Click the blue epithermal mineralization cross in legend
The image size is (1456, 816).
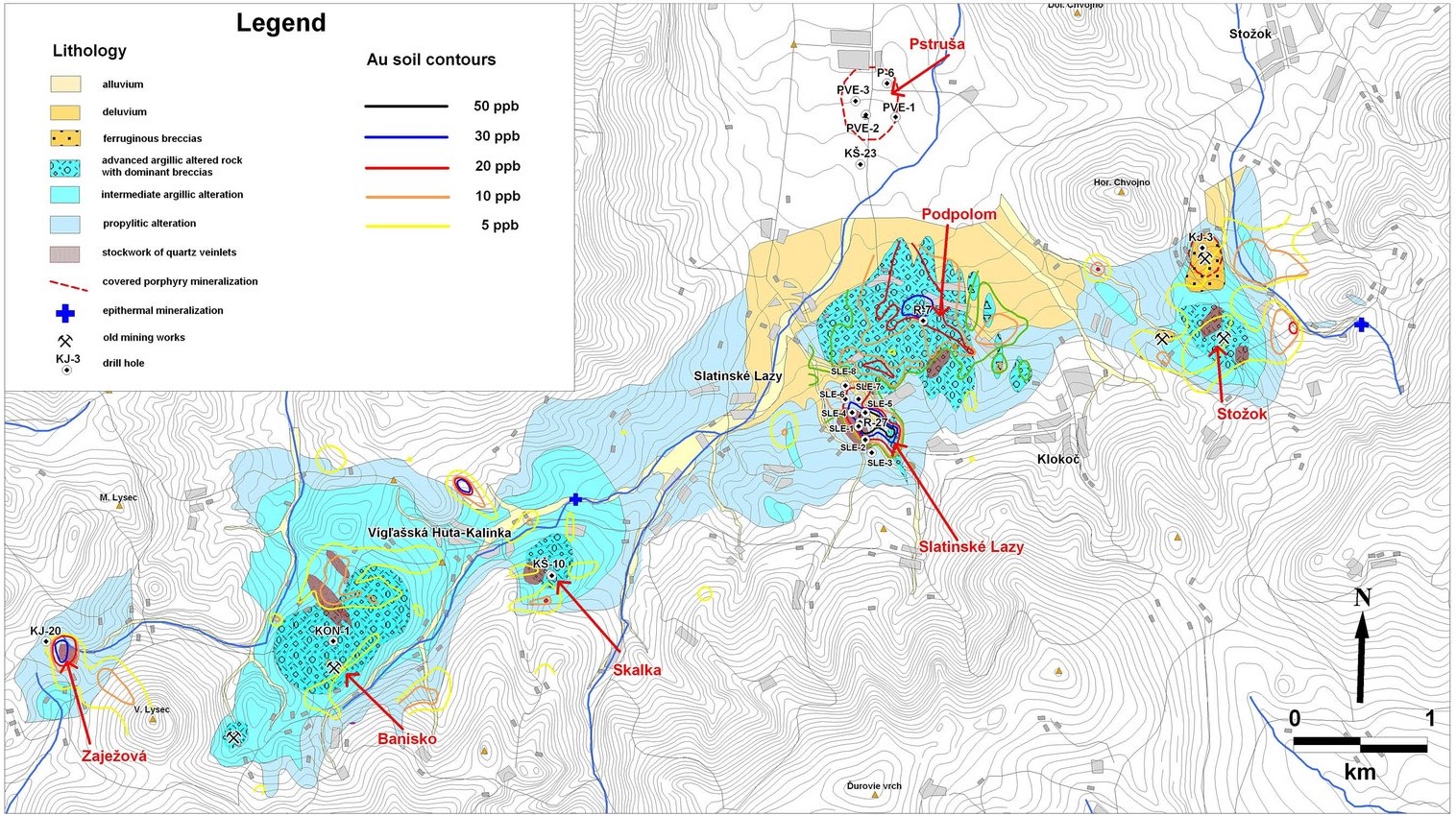[x=65, y=313]
